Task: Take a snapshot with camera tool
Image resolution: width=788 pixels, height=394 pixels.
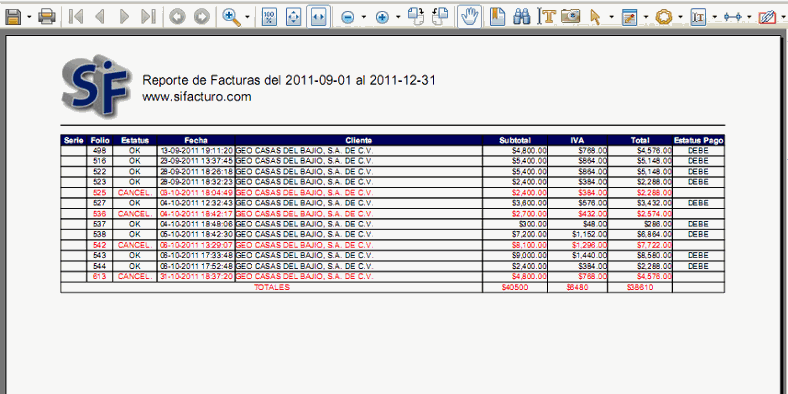Action: click(570, 17)
